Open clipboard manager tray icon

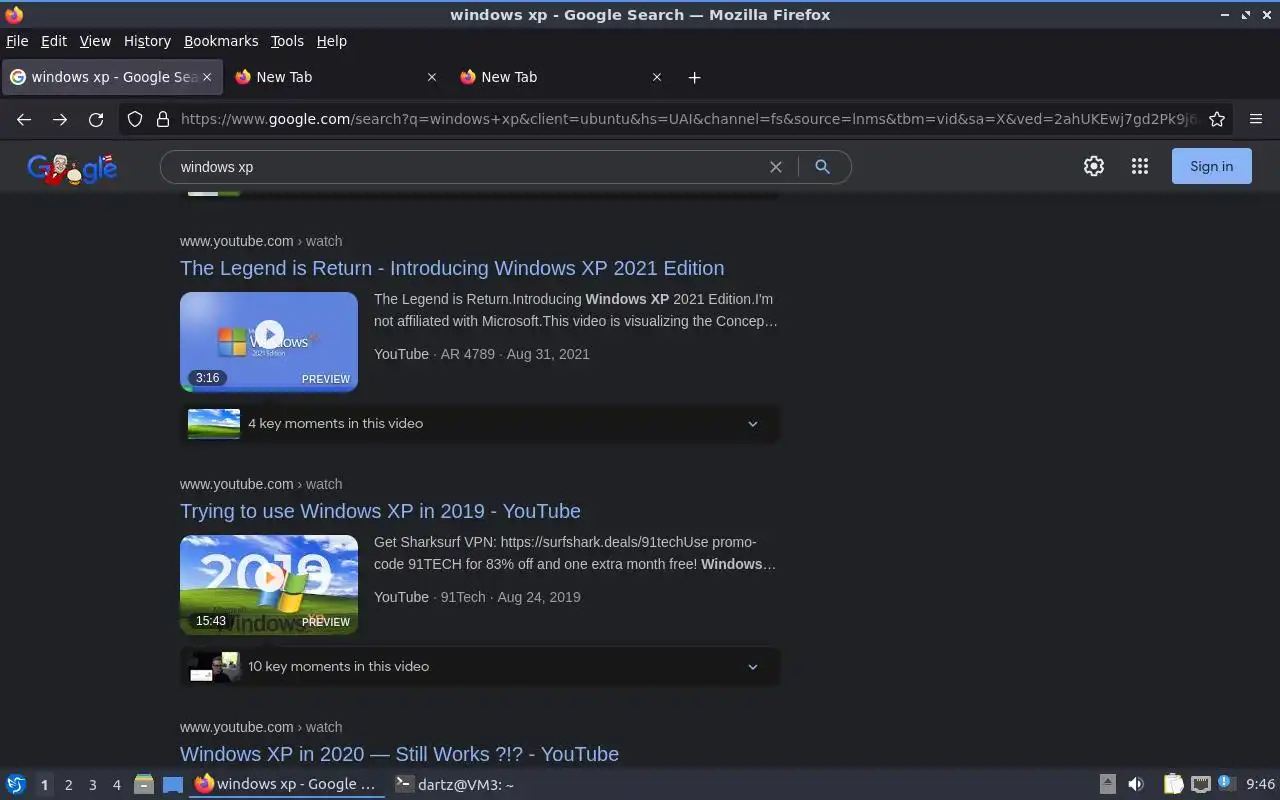tap(1174, 785)
